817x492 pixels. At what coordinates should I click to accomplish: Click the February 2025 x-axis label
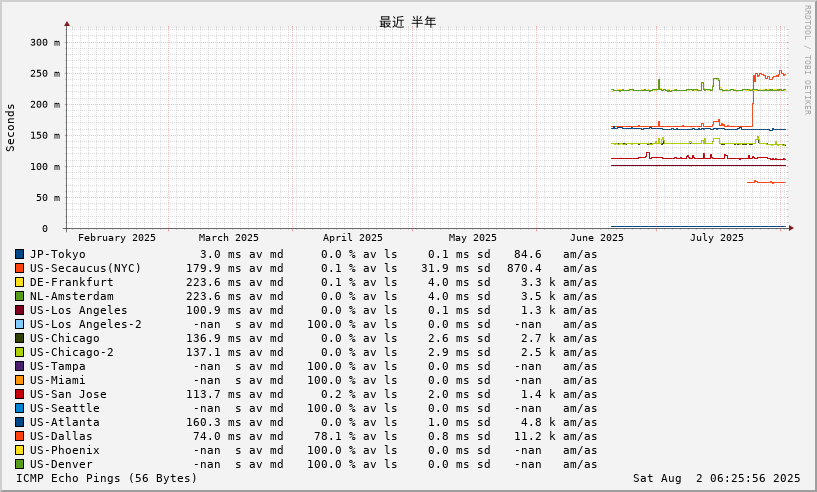click(x=117, y=238)
